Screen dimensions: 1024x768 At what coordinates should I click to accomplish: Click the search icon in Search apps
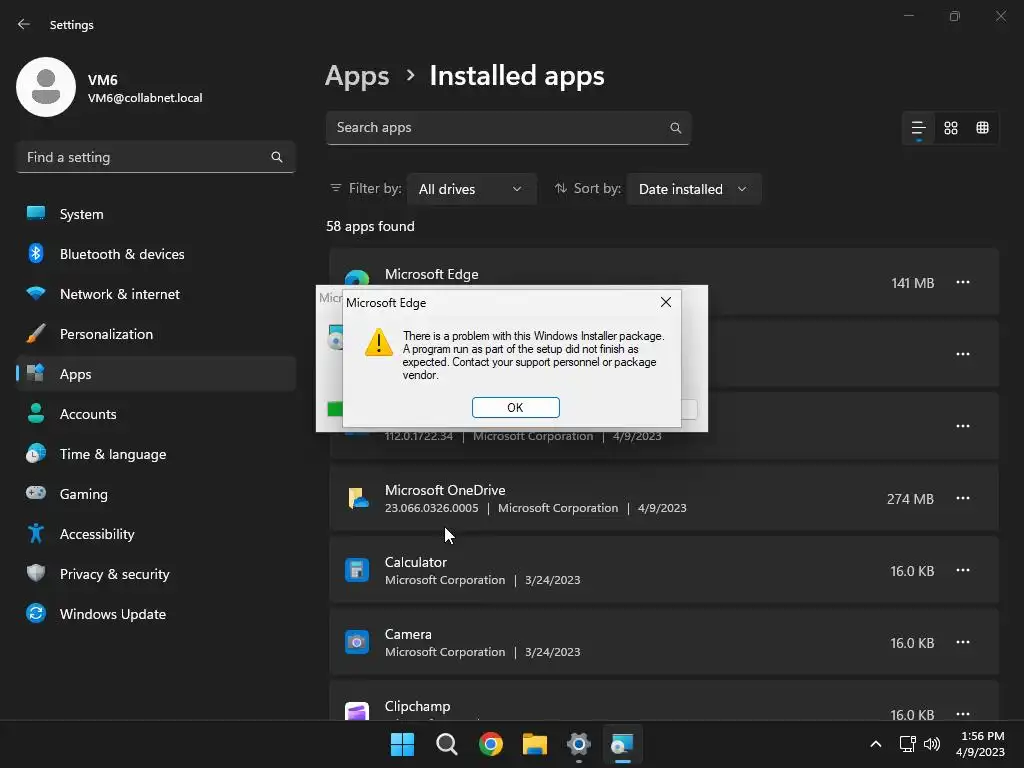click(x=676, y=128)
